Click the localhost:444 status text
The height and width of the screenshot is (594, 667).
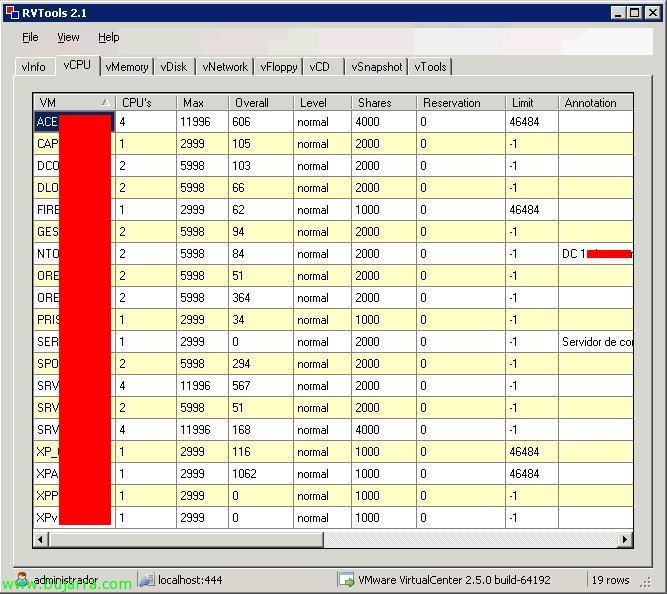(190, 580)
